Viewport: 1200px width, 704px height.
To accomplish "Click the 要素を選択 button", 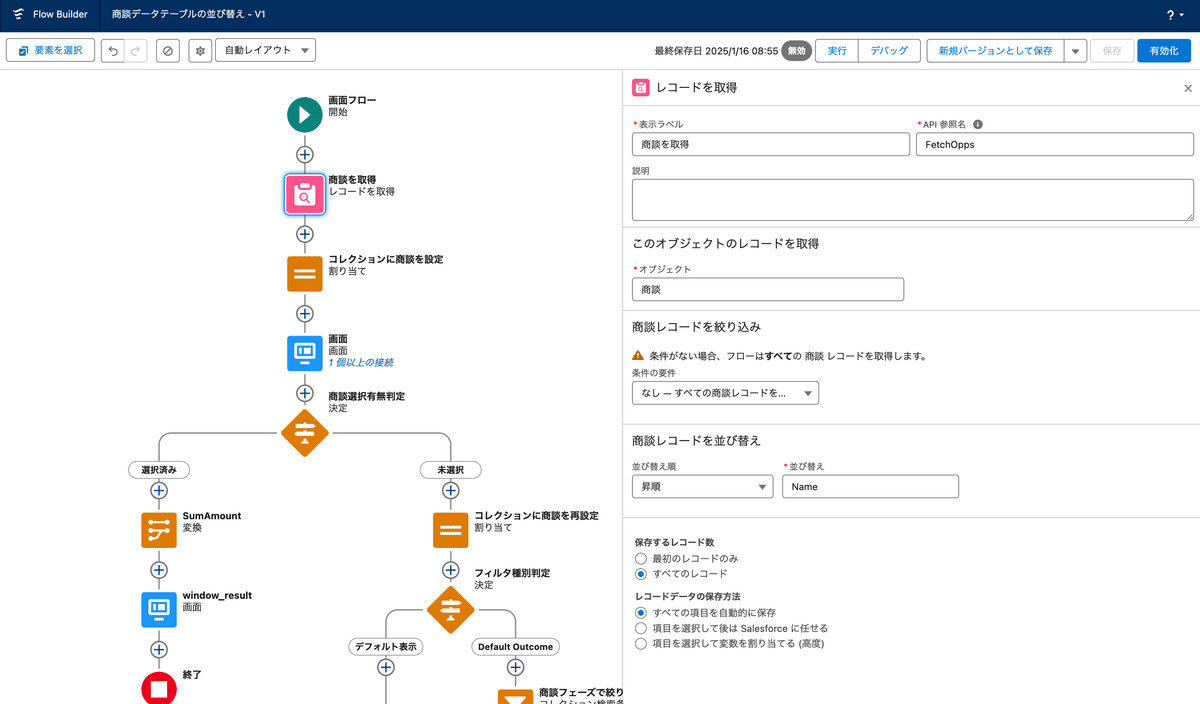I will pyautogui.click(x=50, y=50).
